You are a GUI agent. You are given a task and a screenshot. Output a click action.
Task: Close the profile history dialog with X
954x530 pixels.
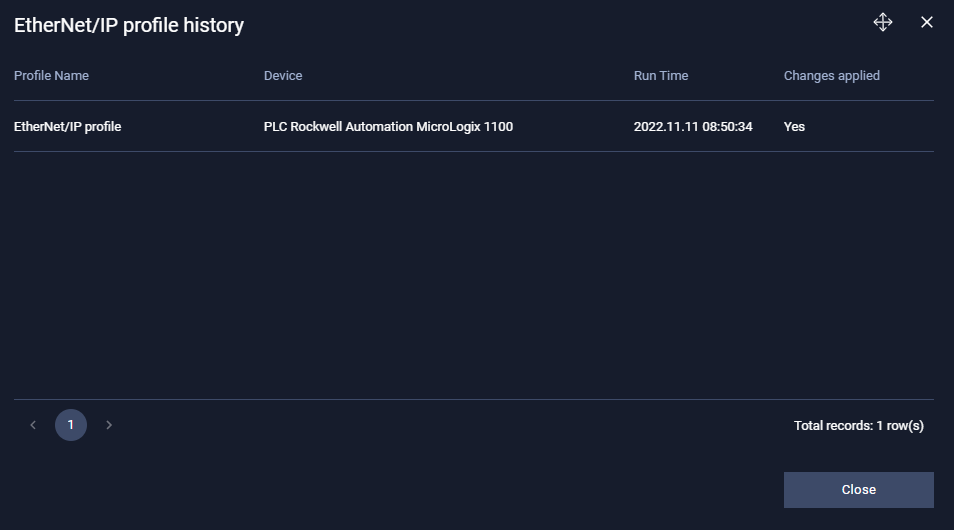click(x=927, y=22)
